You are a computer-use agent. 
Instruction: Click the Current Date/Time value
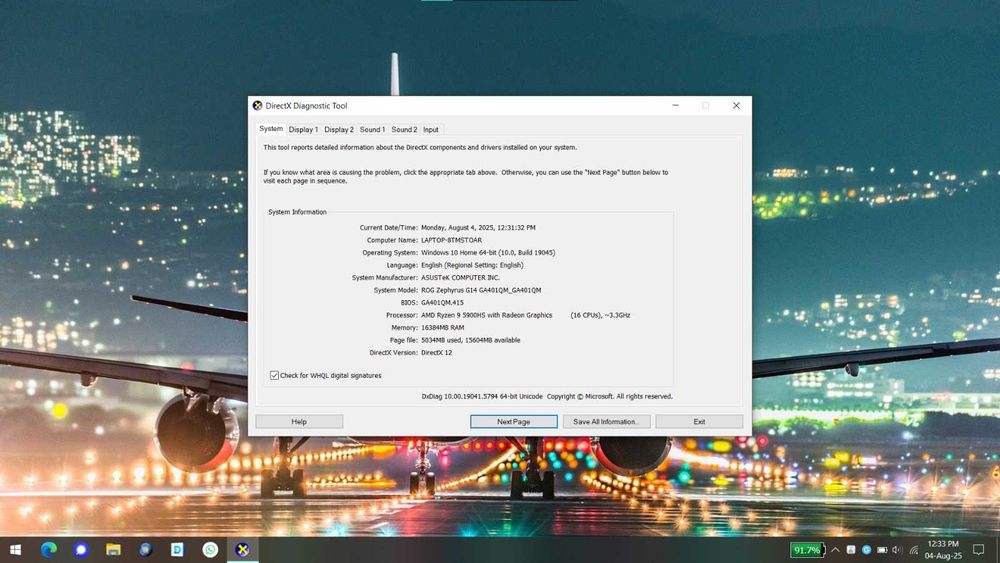click(x=478, y=228)
